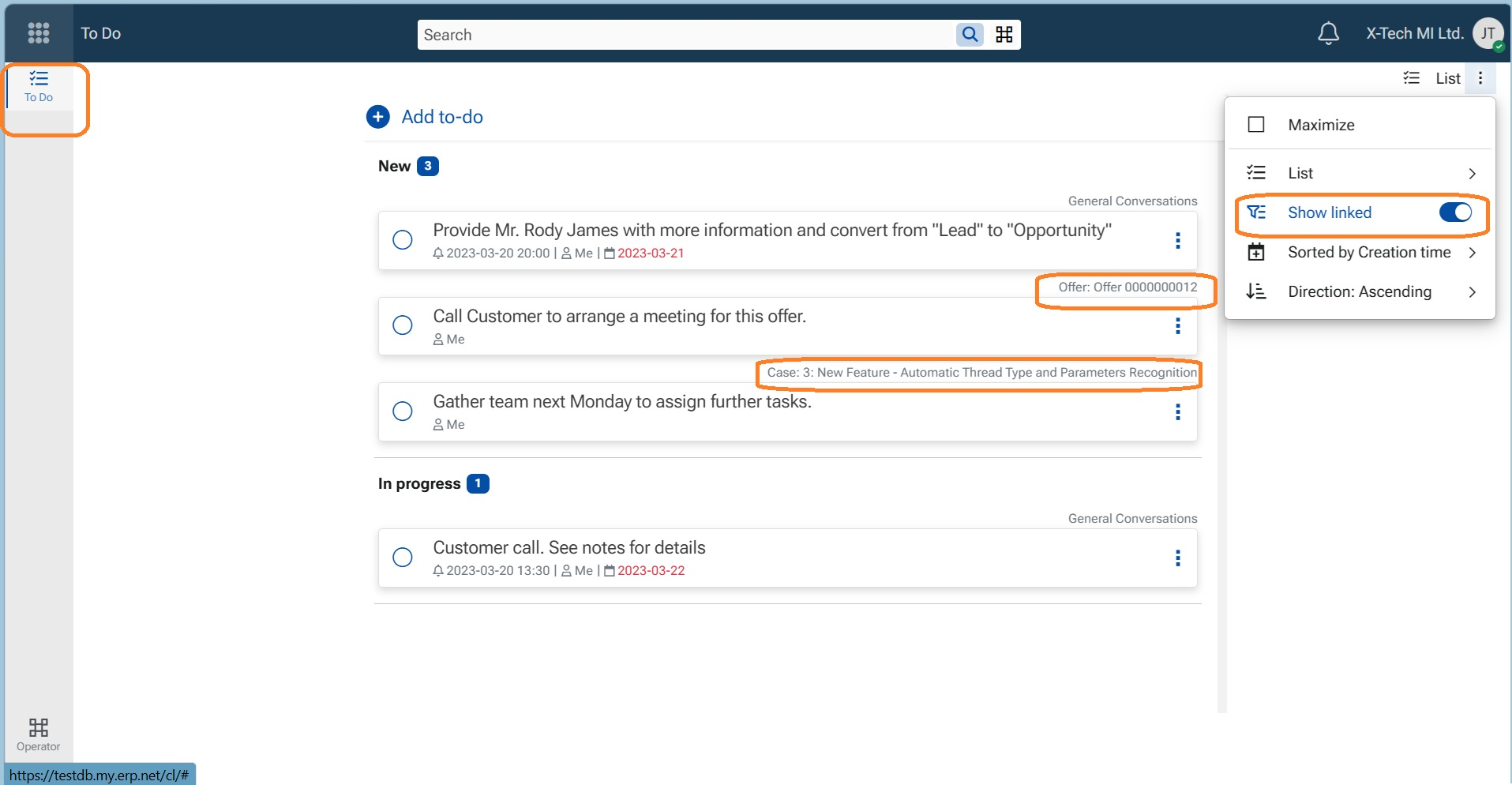Click the command icon beside search

[x=1004, y=35]
